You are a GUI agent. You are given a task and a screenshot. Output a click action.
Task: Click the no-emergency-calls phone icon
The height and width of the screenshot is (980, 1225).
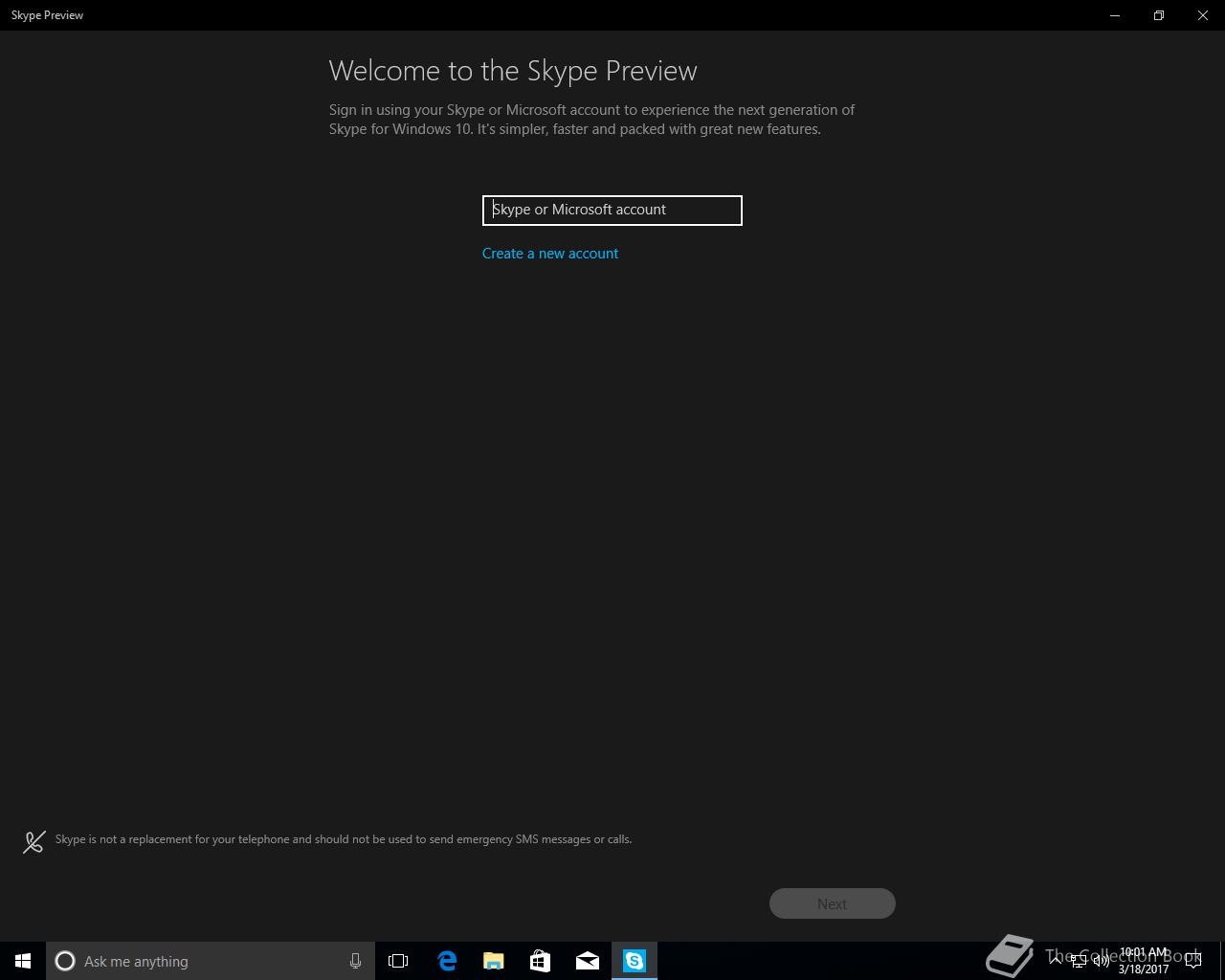click(x=34, y=841)
